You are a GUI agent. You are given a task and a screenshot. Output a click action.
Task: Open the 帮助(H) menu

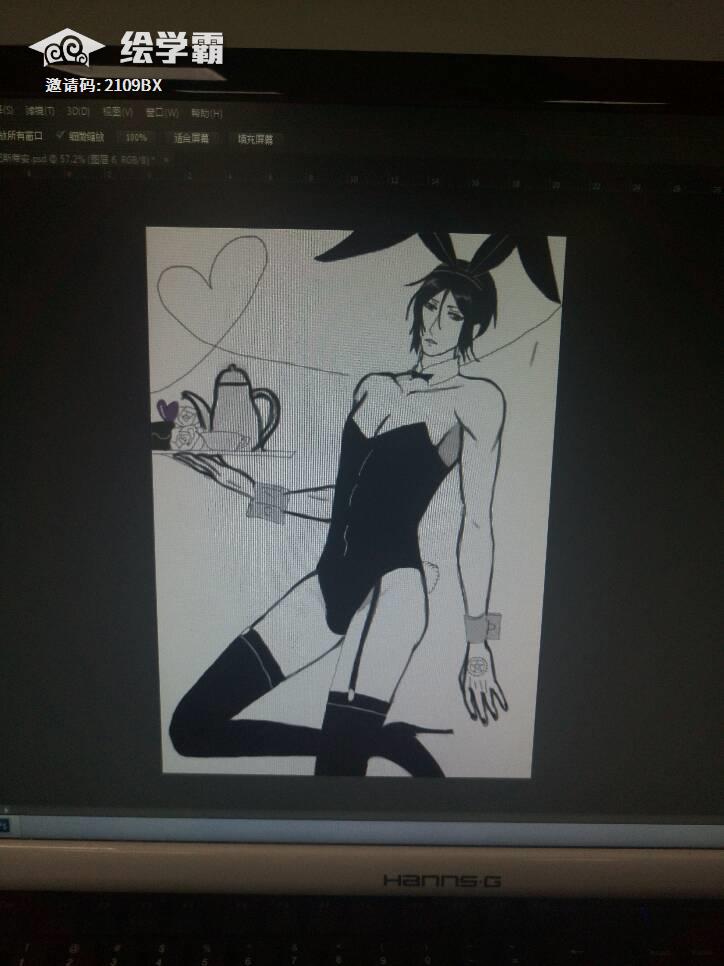coord(206,113)
